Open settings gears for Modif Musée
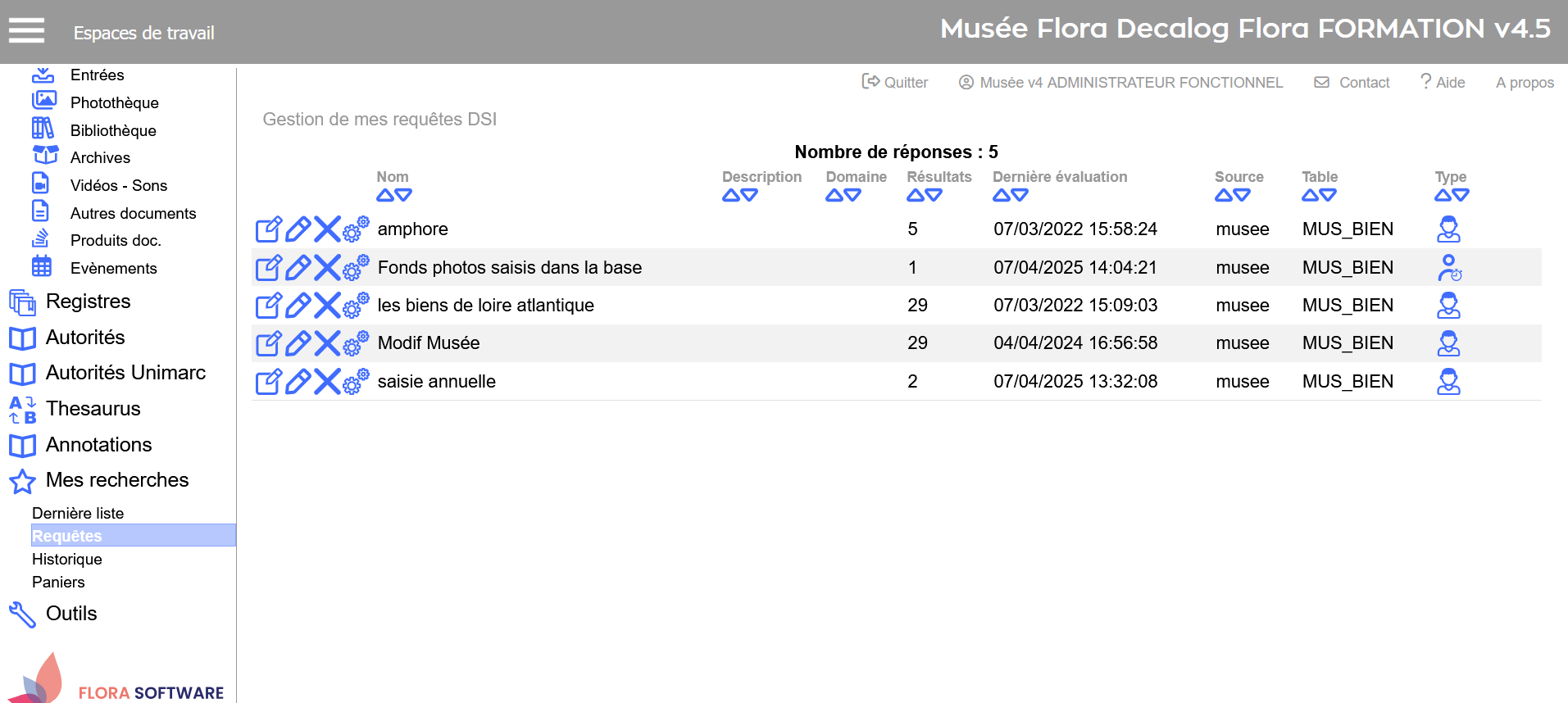The image size is (1568, 703). tap(356, 343)
